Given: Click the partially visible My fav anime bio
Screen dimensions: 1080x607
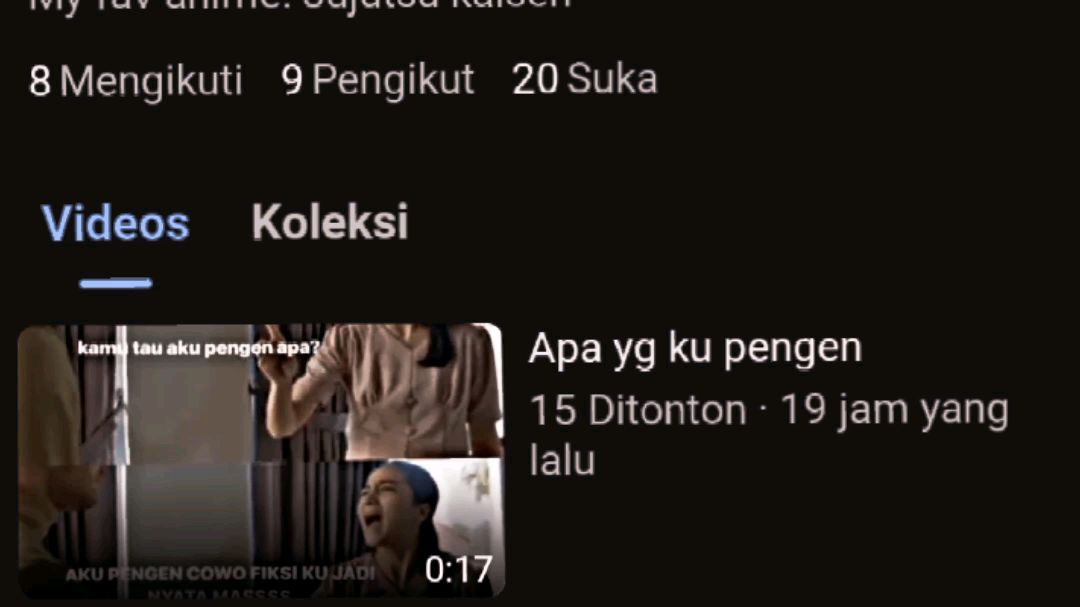Looking at the screenshot, I should click(300, 4).
